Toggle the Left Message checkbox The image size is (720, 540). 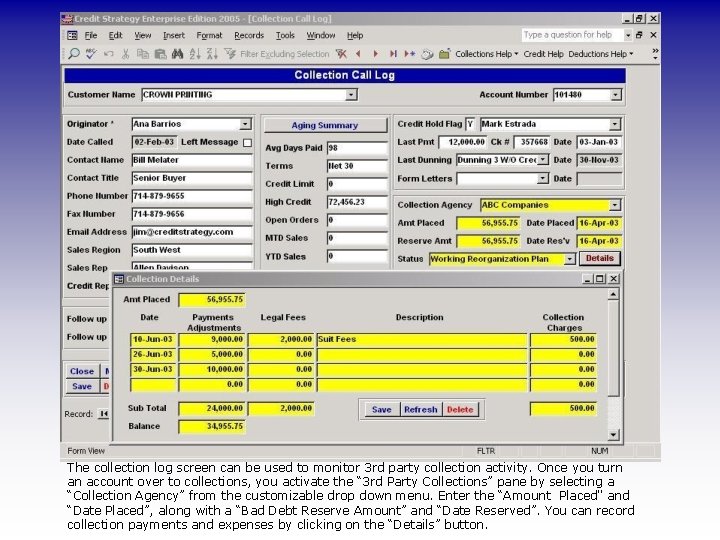[248, 143]
